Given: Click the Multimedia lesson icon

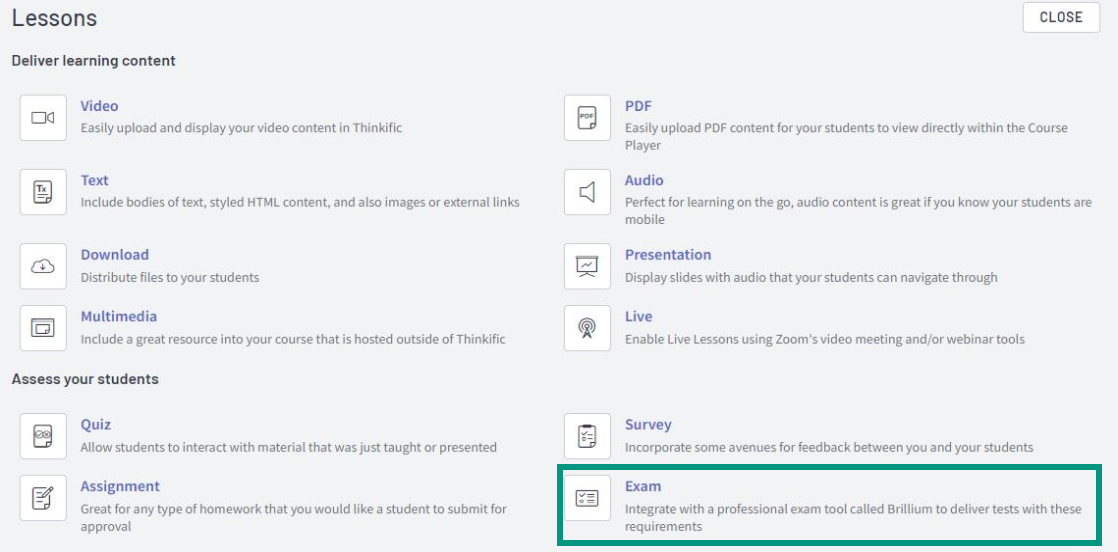Looking at the screenshot, I should pyautogui.click(x=43, y=328).
